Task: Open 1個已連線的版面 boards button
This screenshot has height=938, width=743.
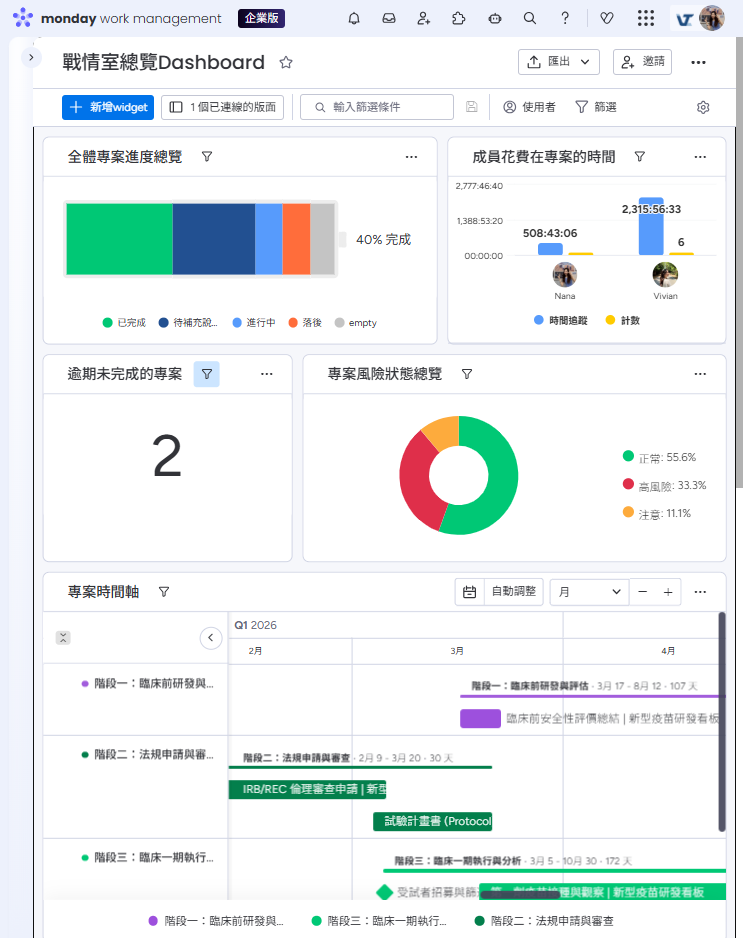Action: pos(223,107)
